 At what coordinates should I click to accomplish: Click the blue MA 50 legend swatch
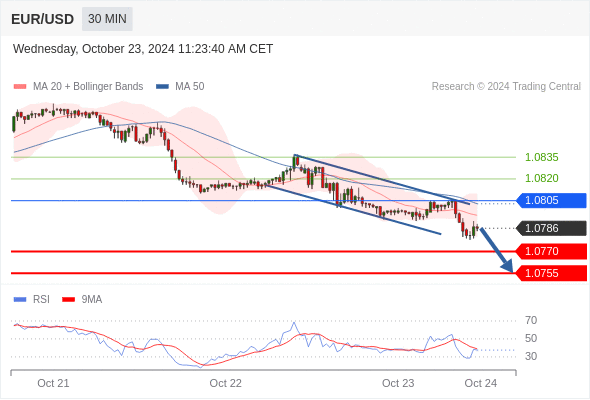tap(162, 87)
